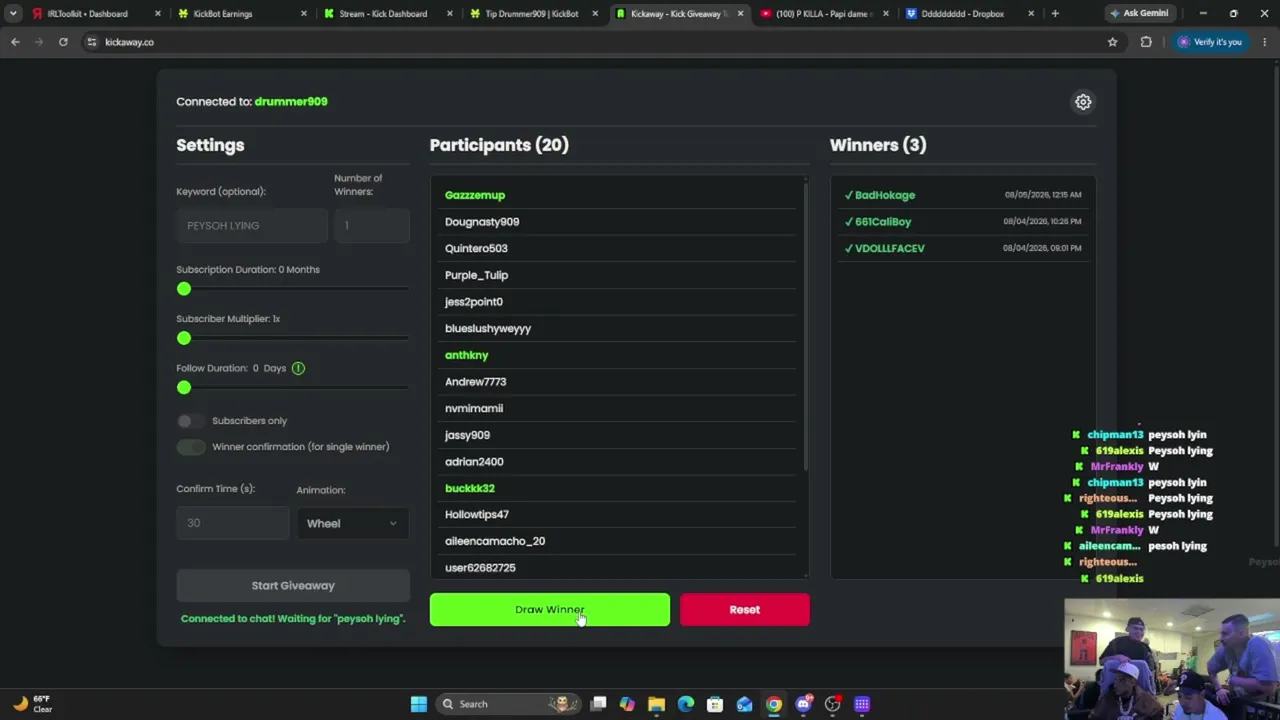Click the Start Giveaway button

click(293, 586)
